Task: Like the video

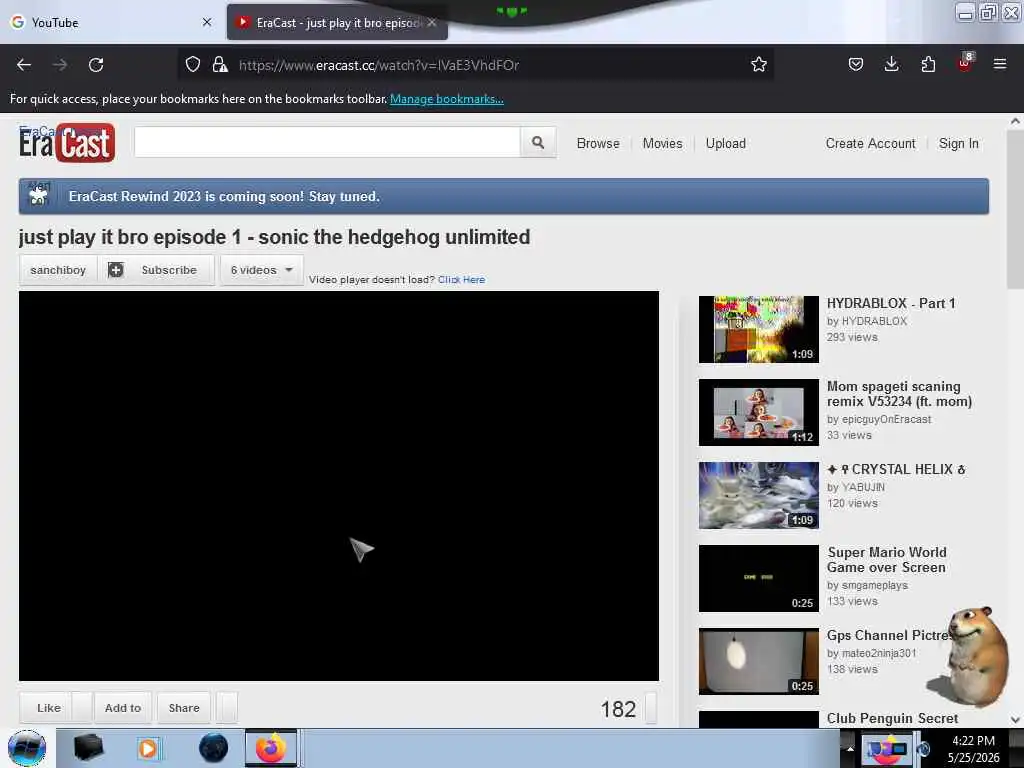Action: (x=48, y=708)
